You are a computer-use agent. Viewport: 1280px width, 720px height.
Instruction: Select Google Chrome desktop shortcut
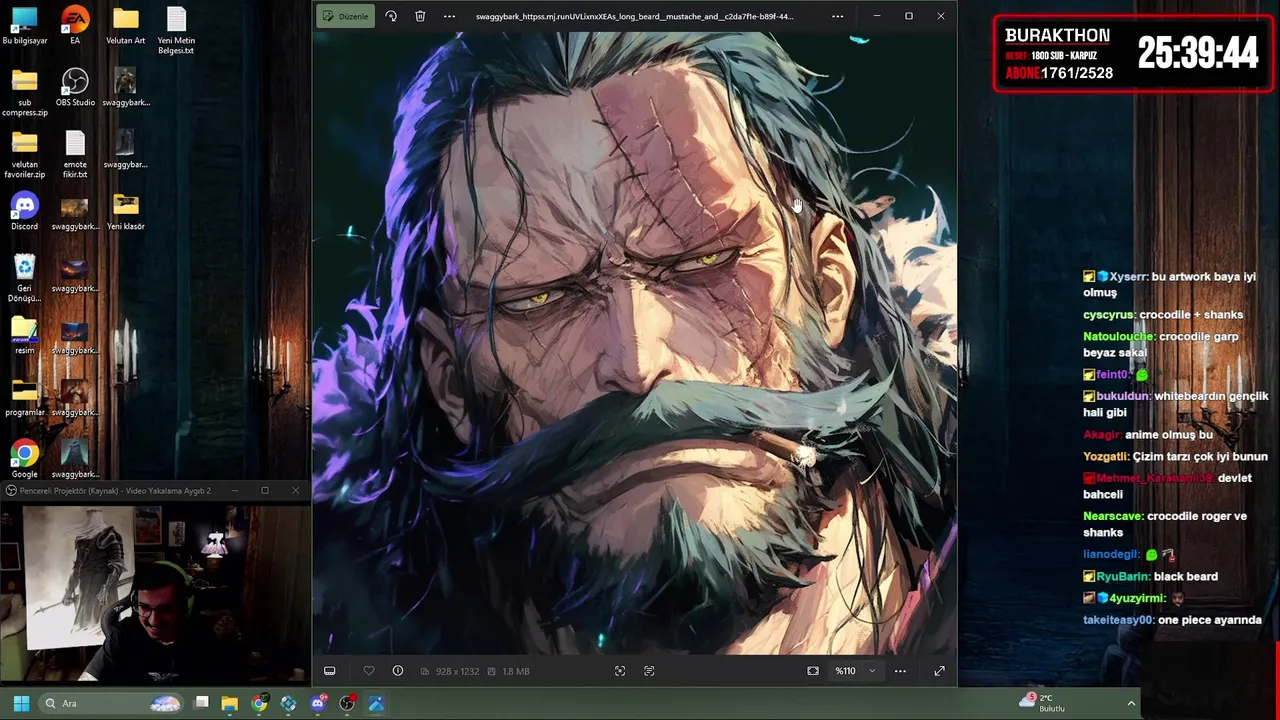coord(25,460)
